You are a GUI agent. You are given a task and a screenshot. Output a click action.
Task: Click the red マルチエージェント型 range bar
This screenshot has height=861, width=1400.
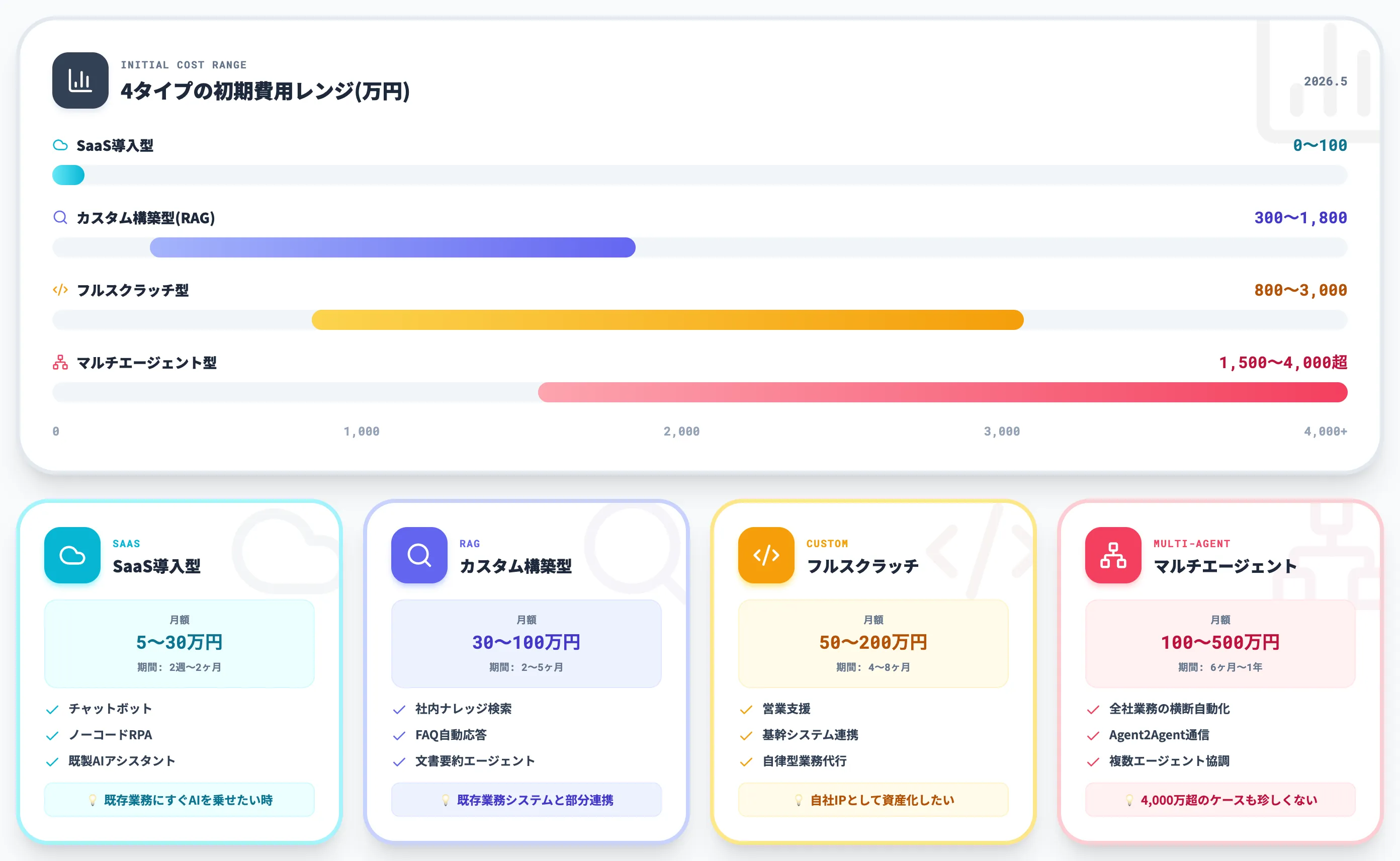coord(942,392)
